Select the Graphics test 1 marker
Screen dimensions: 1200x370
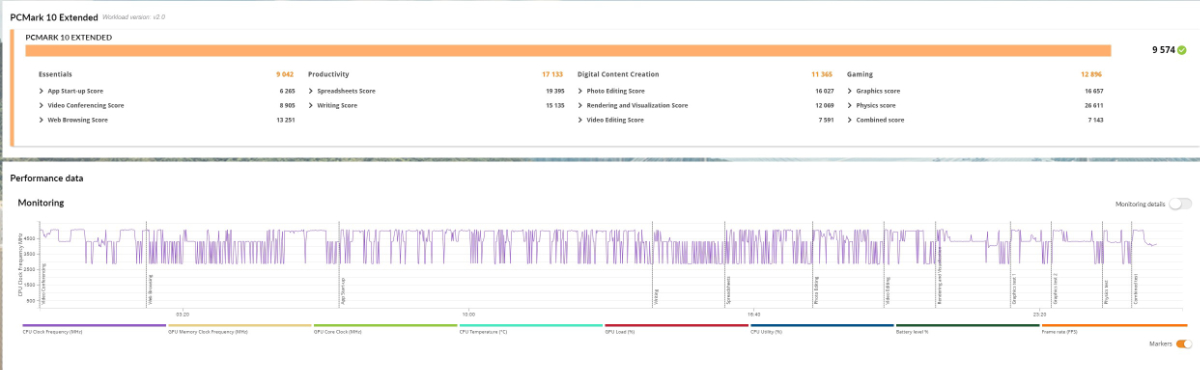(1015, 290)
